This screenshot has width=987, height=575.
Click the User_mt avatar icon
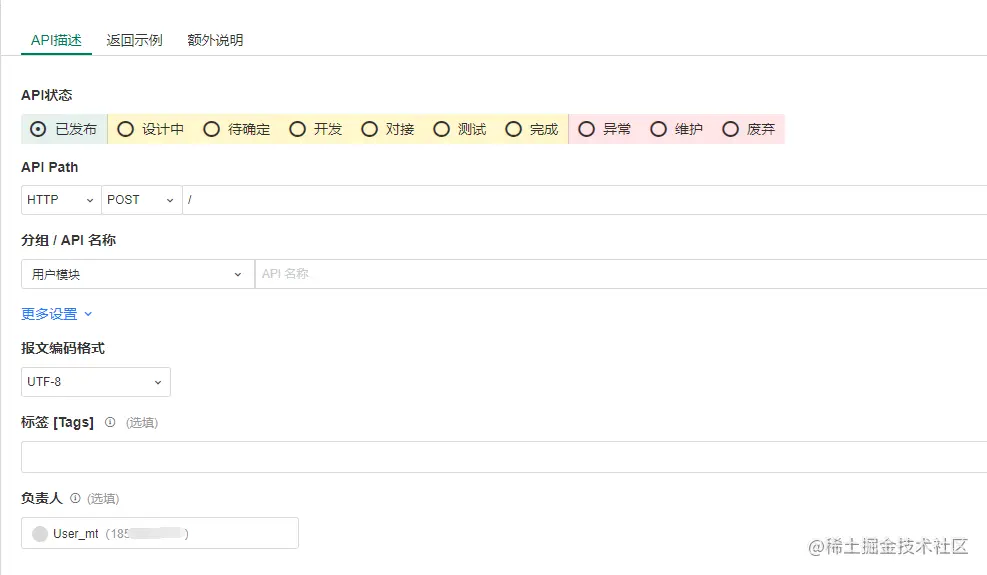40,534
